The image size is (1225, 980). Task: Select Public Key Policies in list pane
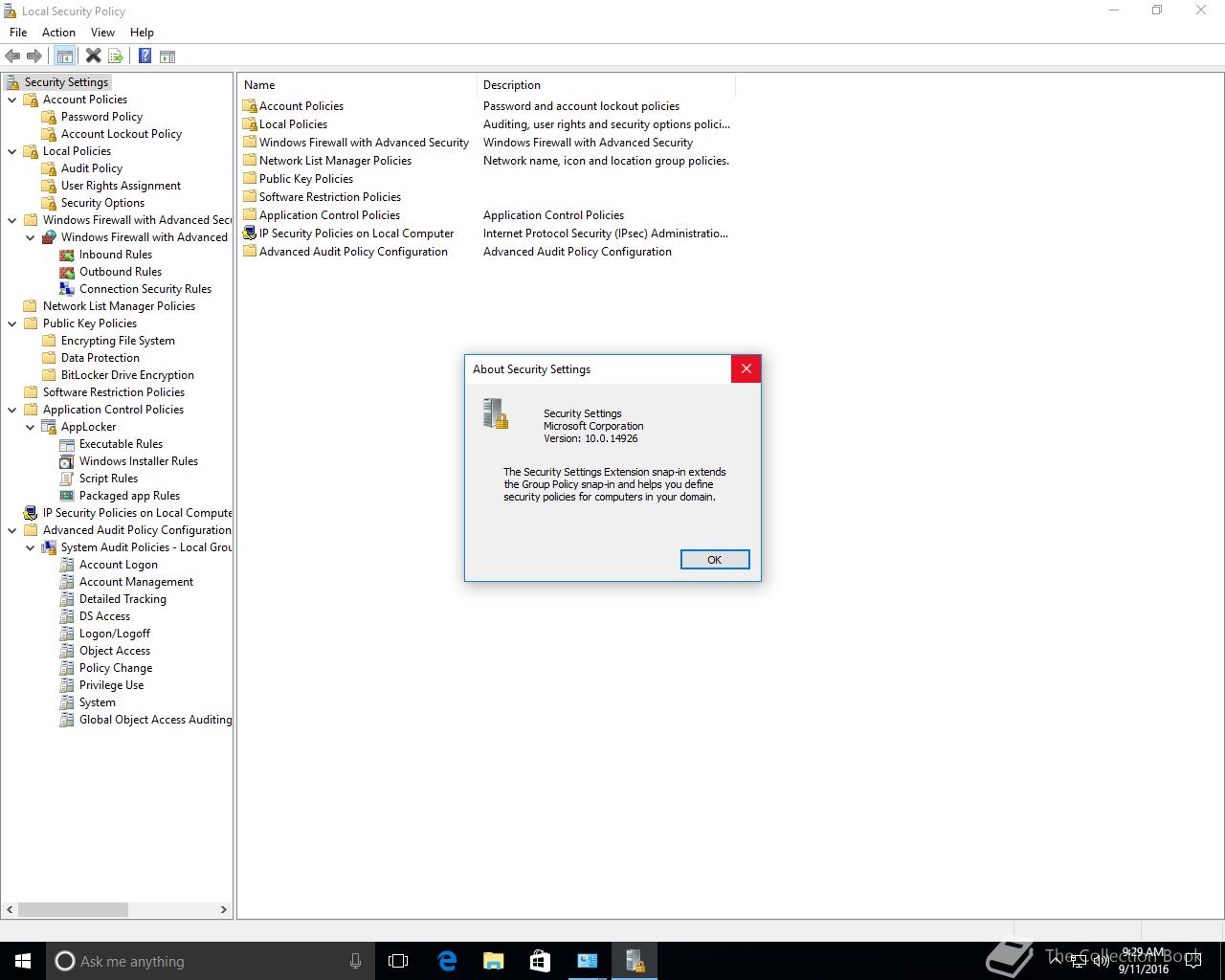click(306, 179)
